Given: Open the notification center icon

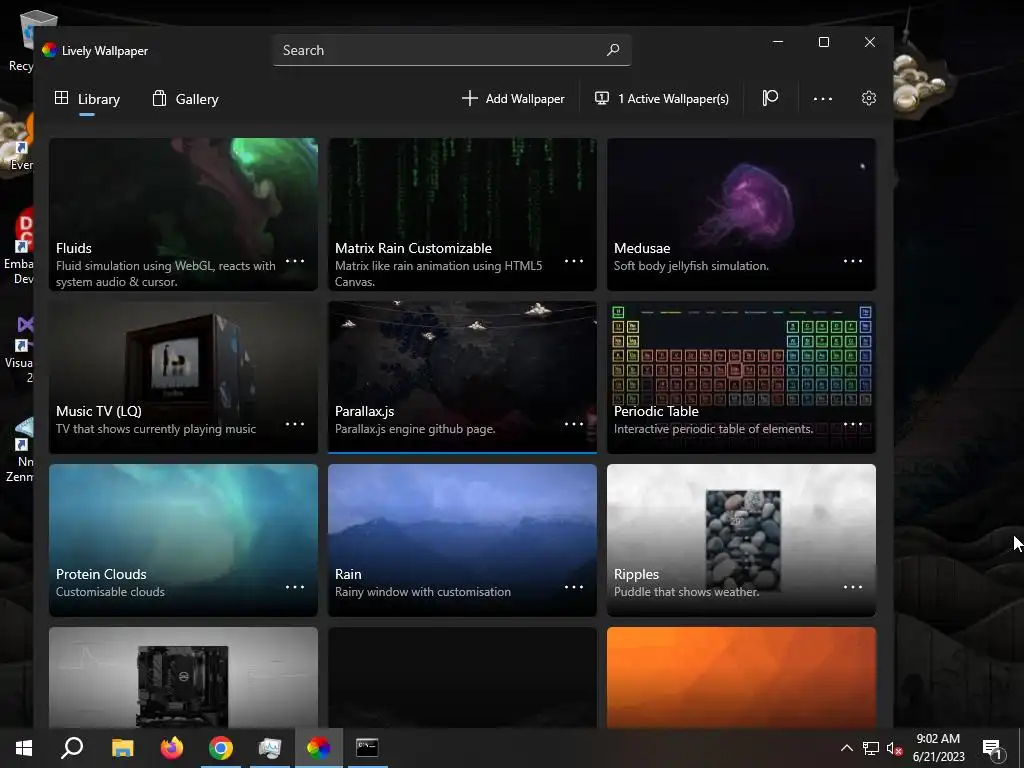Looking at the screenshot, I should tap(993, 748).
